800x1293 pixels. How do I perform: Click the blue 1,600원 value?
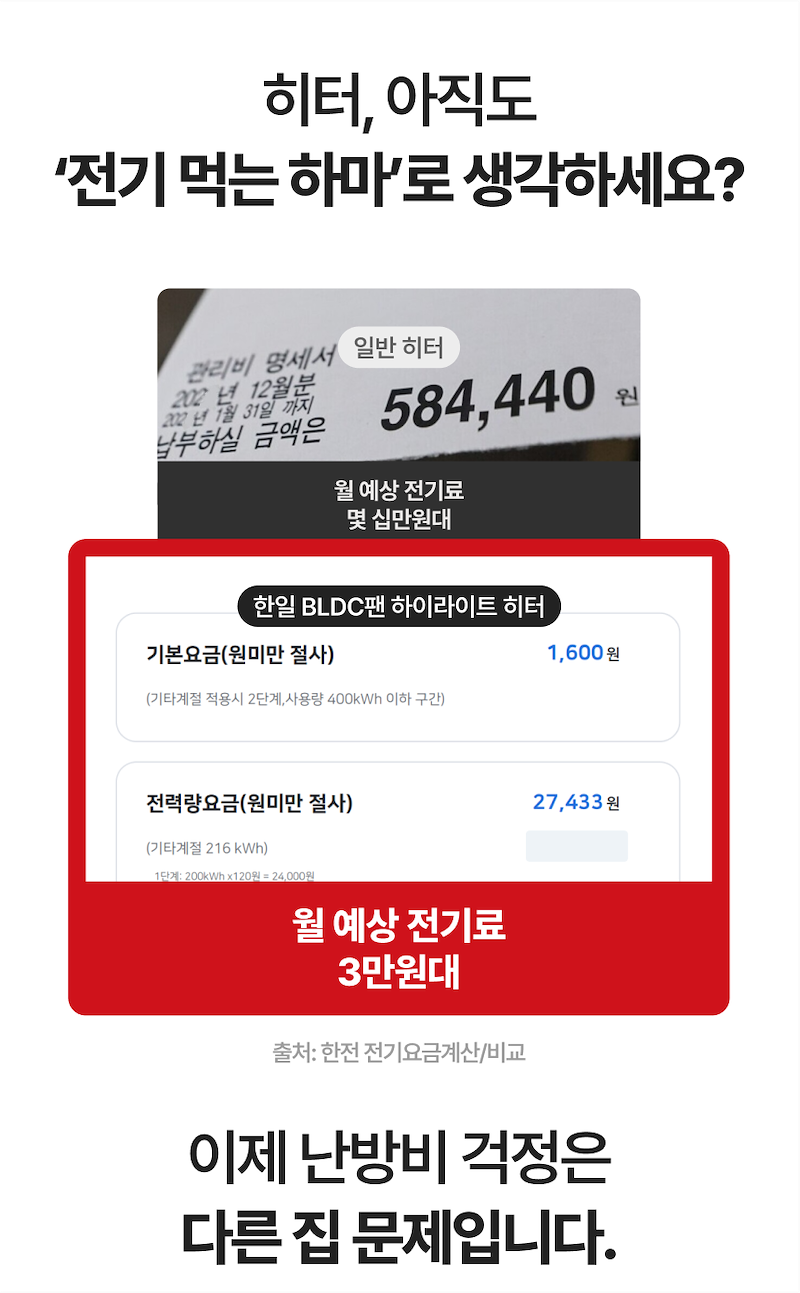(583, 653)
